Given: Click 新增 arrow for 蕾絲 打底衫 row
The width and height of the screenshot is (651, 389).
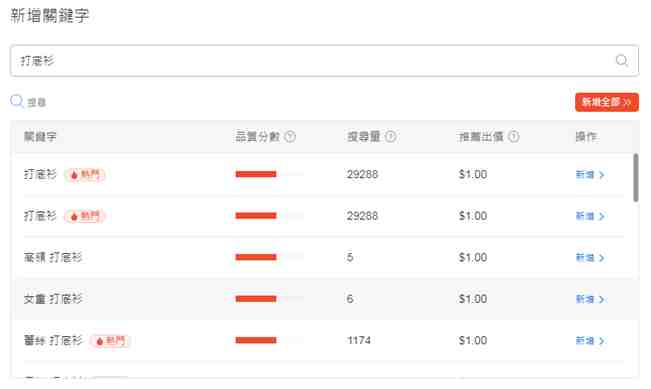Looking at the screenshot, I should pyautogui.click(x=590, y=341).
